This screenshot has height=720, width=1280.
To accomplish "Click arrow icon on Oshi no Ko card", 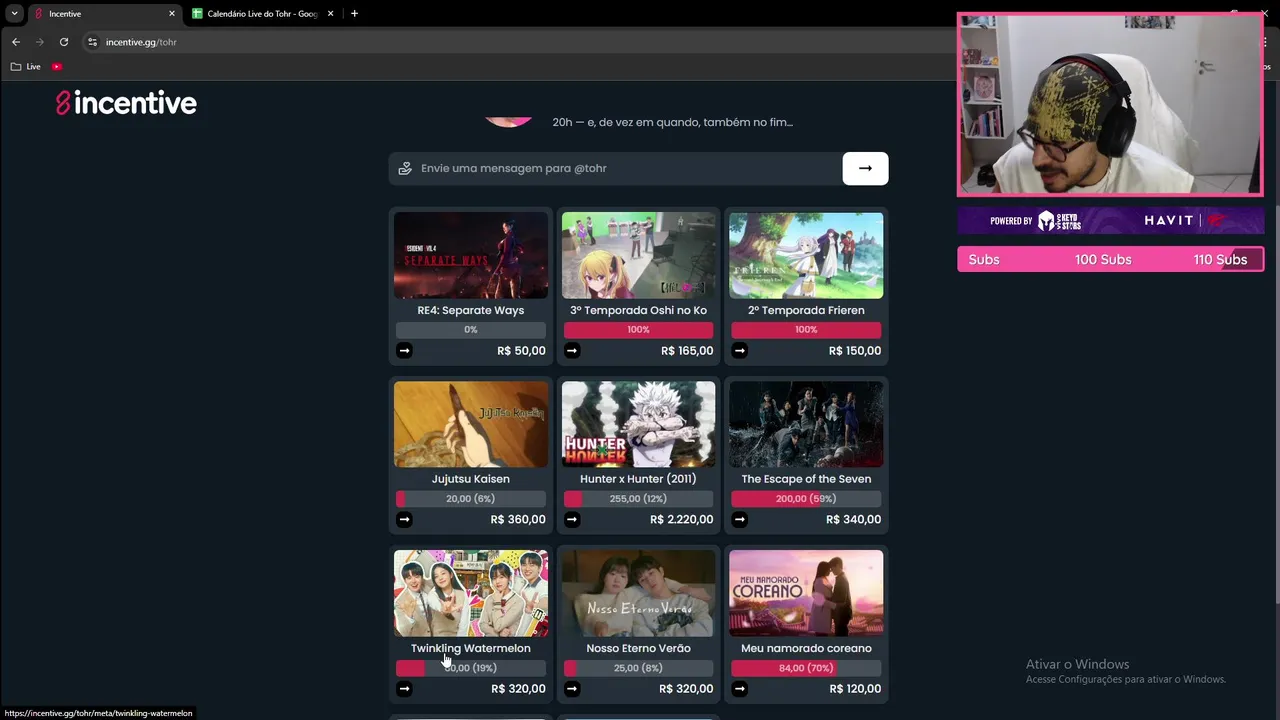I will pos(572,350).
